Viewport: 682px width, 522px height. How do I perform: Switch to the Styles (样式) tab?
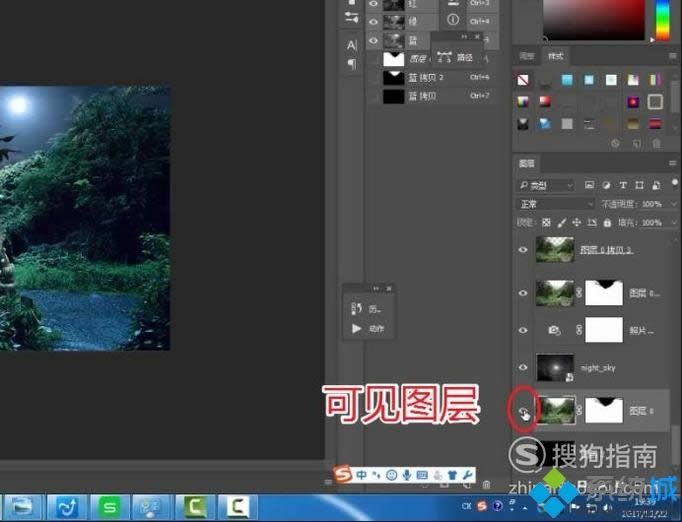tap(555, 56)
